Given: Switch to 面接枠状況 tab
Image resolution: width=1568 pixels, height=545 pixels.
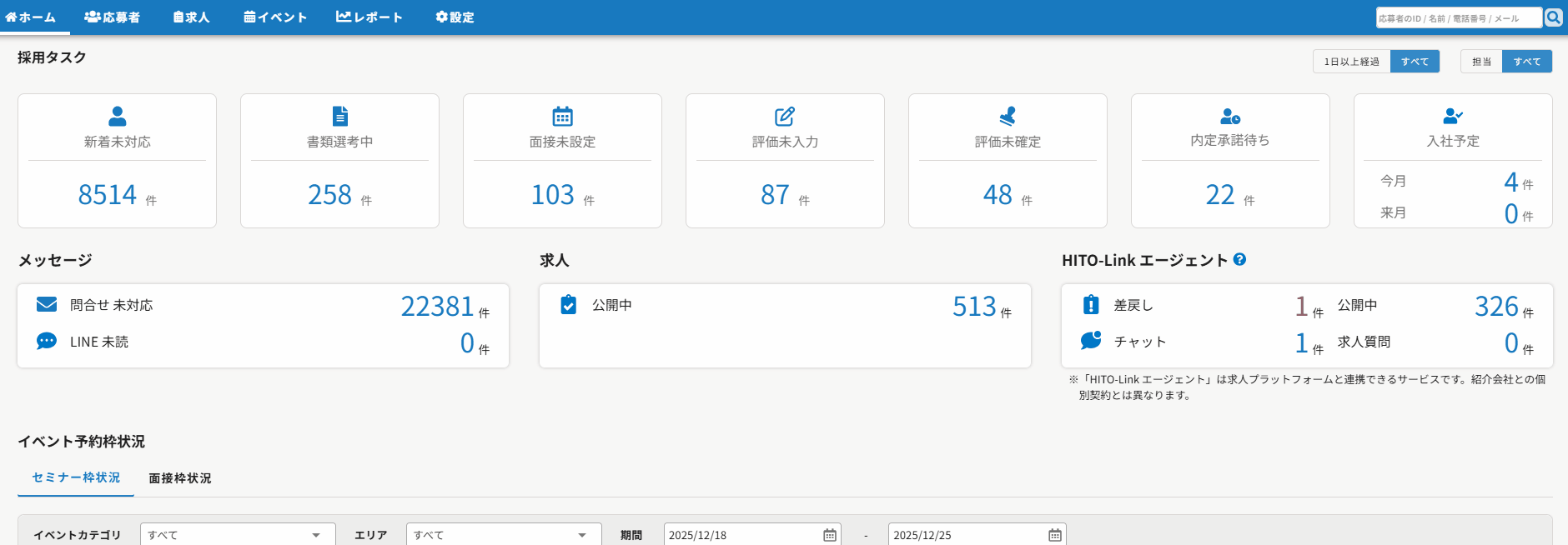Looking at the screenshot, I should tap(180, 478).
